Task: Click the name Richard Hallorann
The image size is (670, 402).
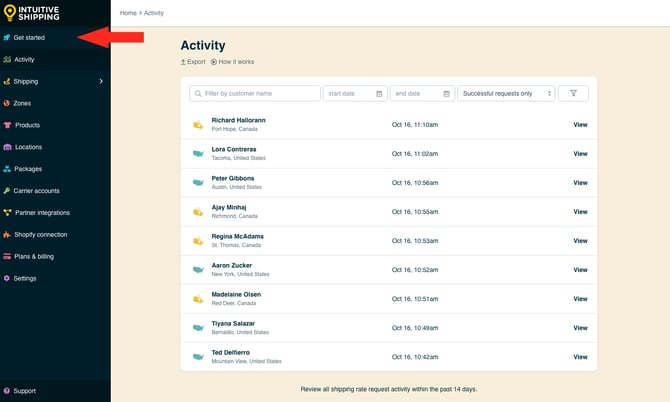Action: point(238,120)
